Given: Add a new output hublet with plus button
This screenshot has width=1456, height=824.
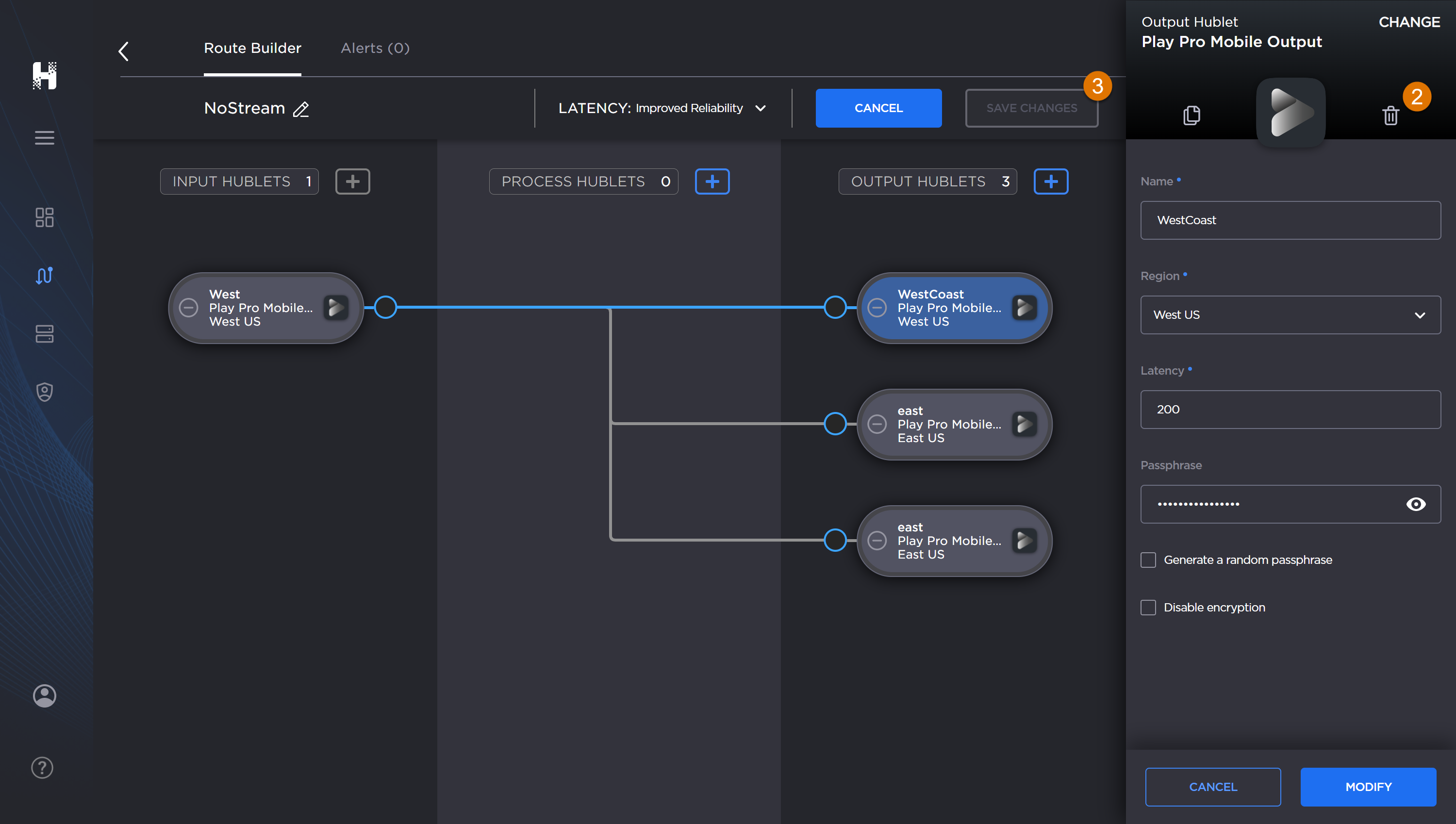Looking at the screenshot, I should [1050, 181].
